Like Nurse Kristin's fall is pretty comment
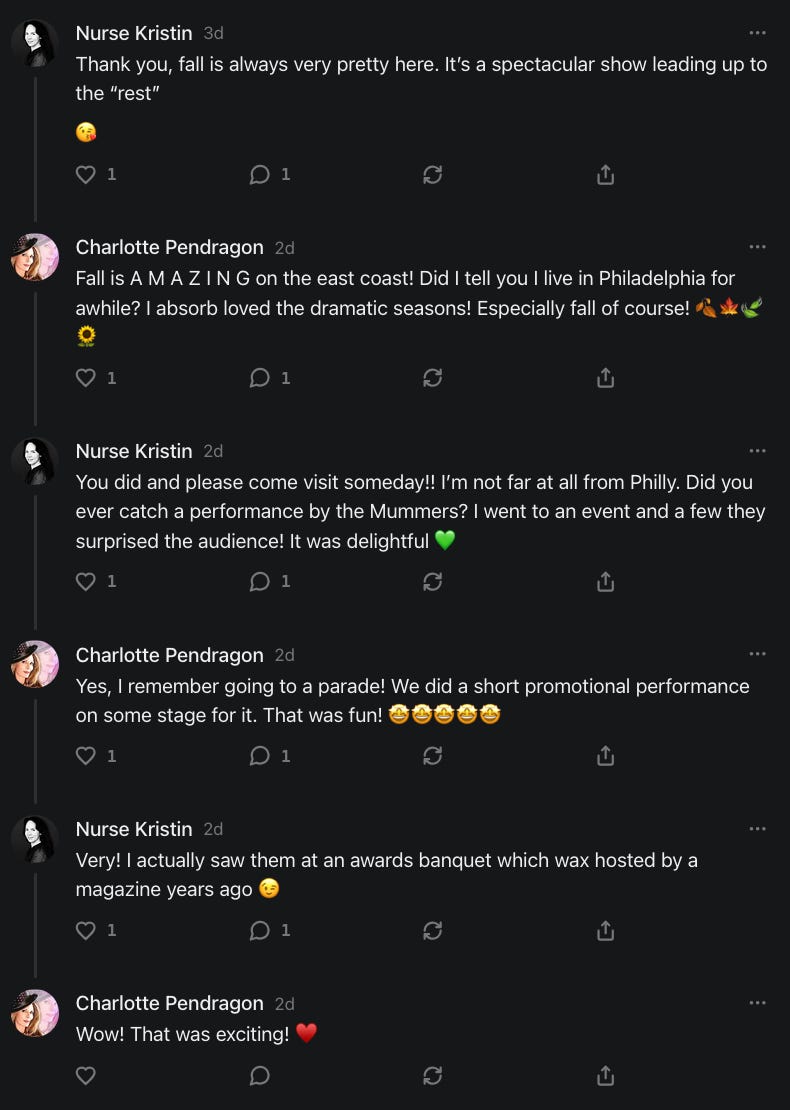This screenshot has height=1110, width=790. pos(87,175)
